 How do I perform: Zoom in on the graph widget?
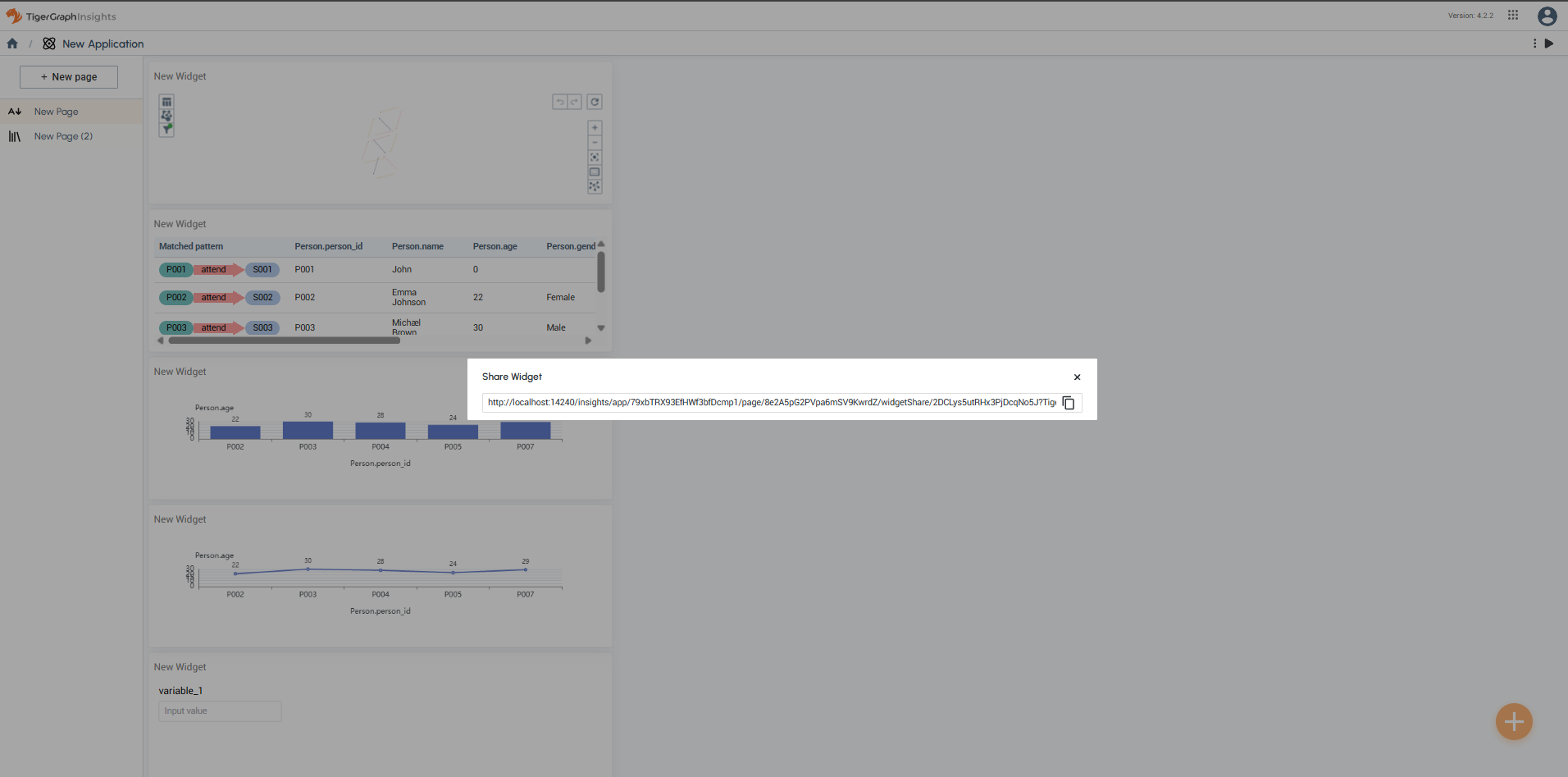595,128
